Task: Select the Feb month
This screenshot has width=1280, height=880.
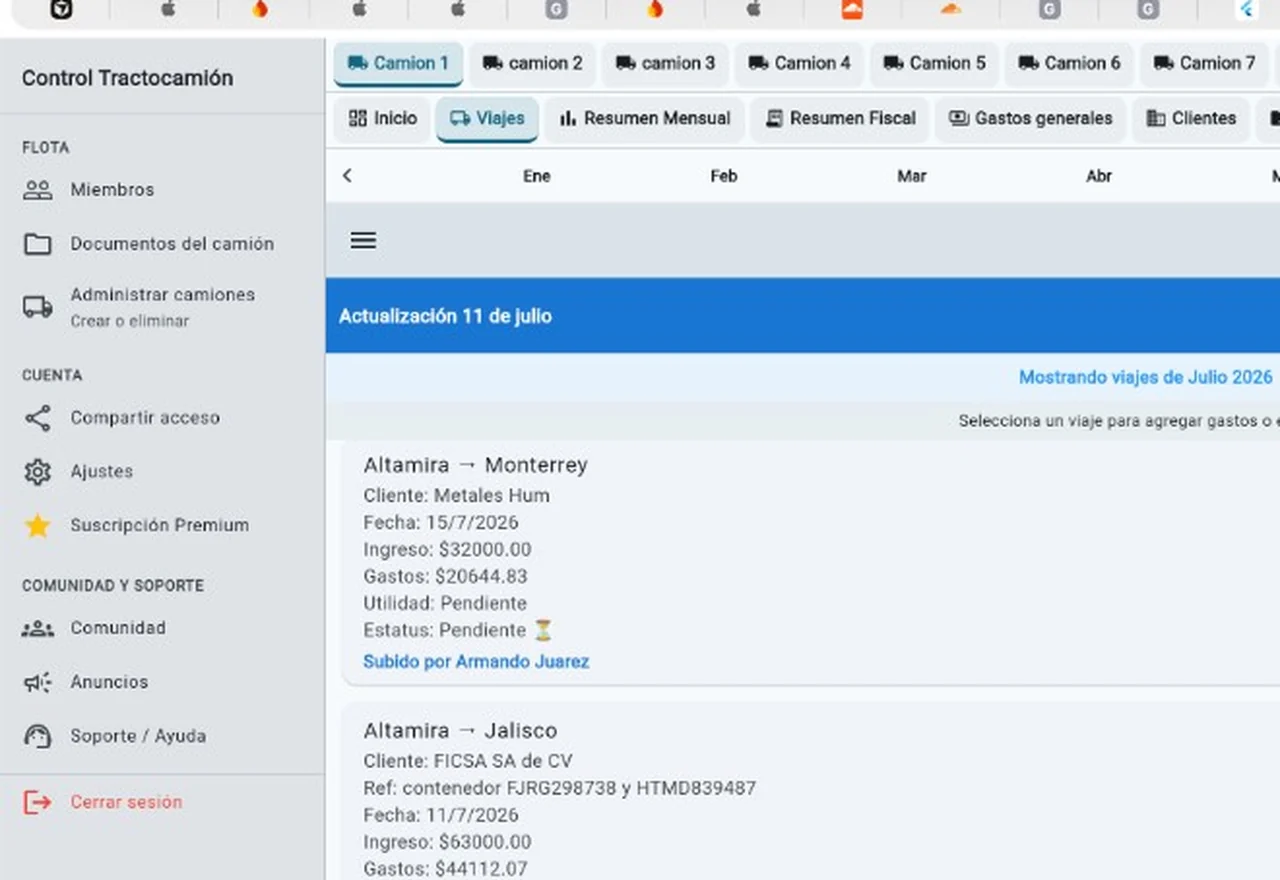Action: click(x=724, y=176)
